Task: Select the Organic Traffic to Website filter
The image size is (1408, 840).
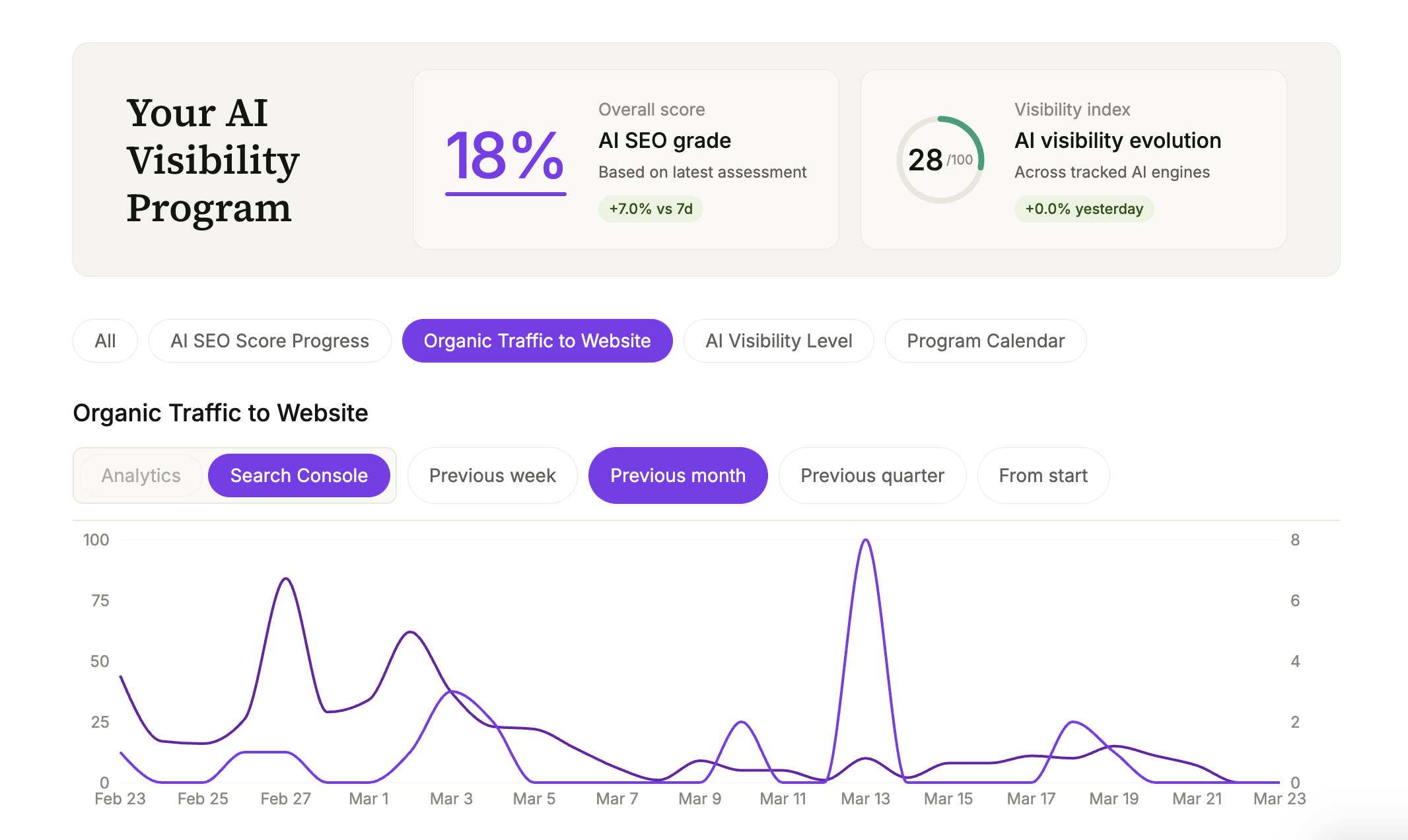Action: (537, 341)
